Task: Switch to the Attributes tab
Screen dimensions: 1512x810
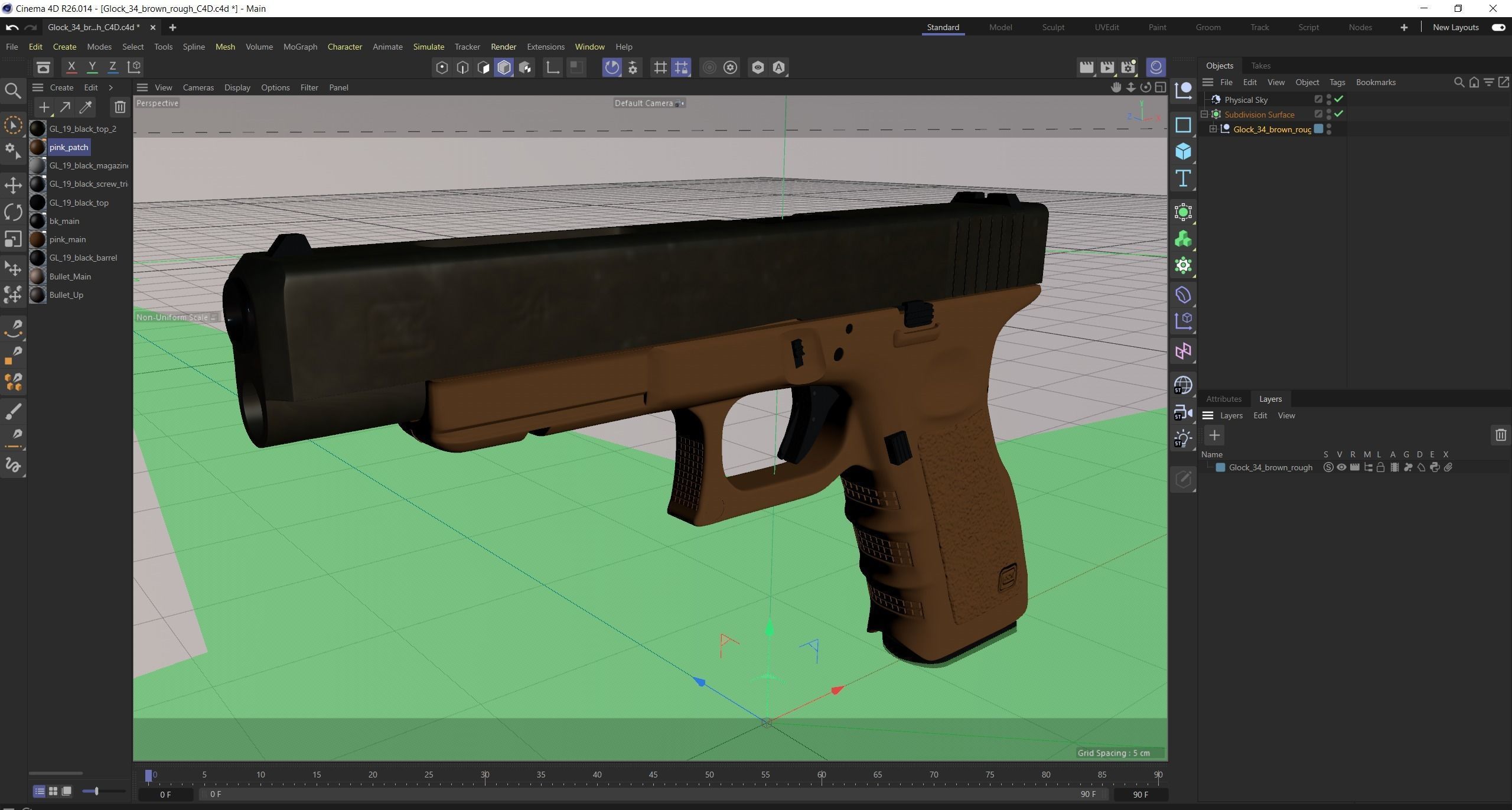Action: [1224, 399]
